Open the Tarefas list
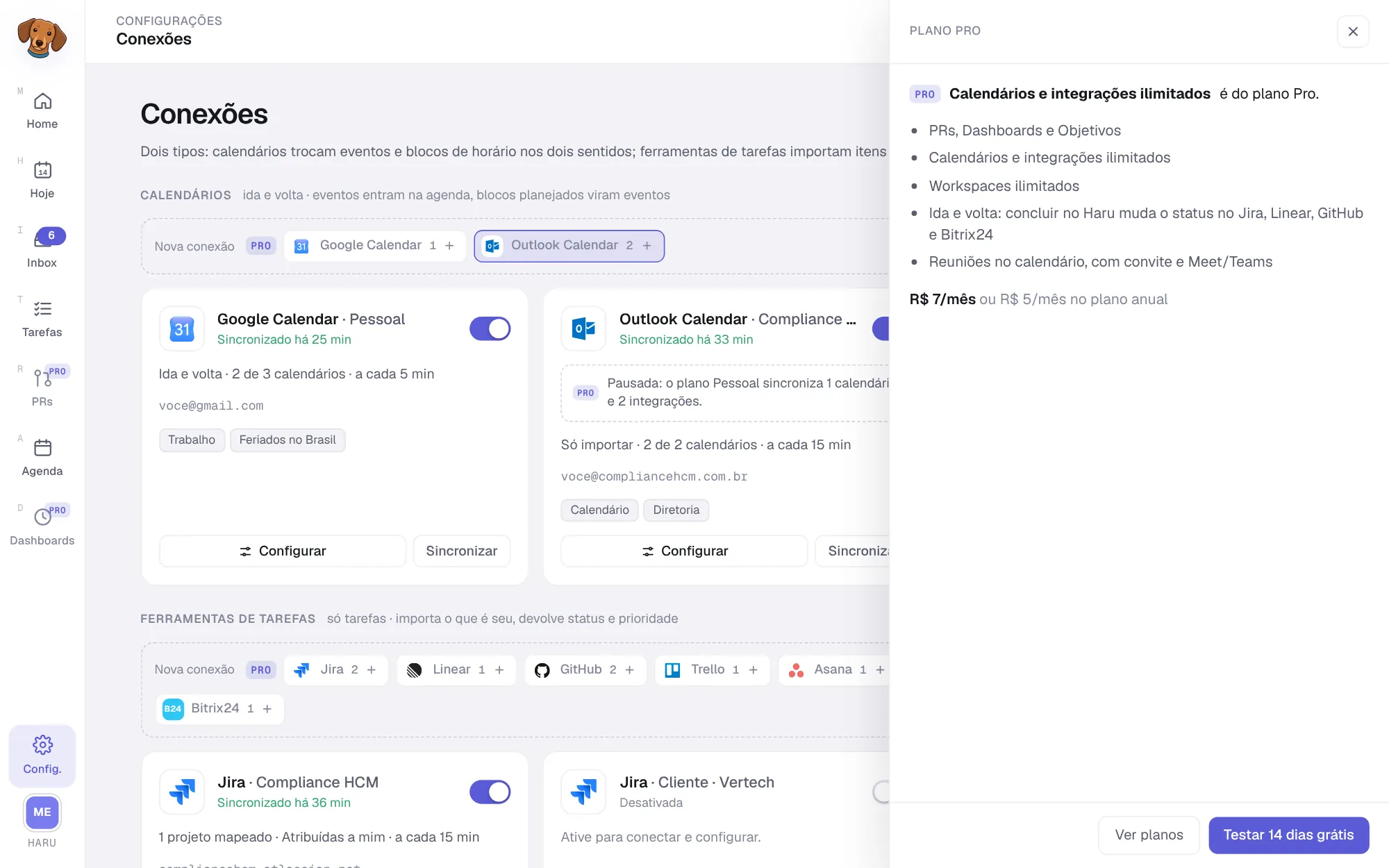Image resolution: width=1389 pixels, height=868 pixels. click(42, 319)
